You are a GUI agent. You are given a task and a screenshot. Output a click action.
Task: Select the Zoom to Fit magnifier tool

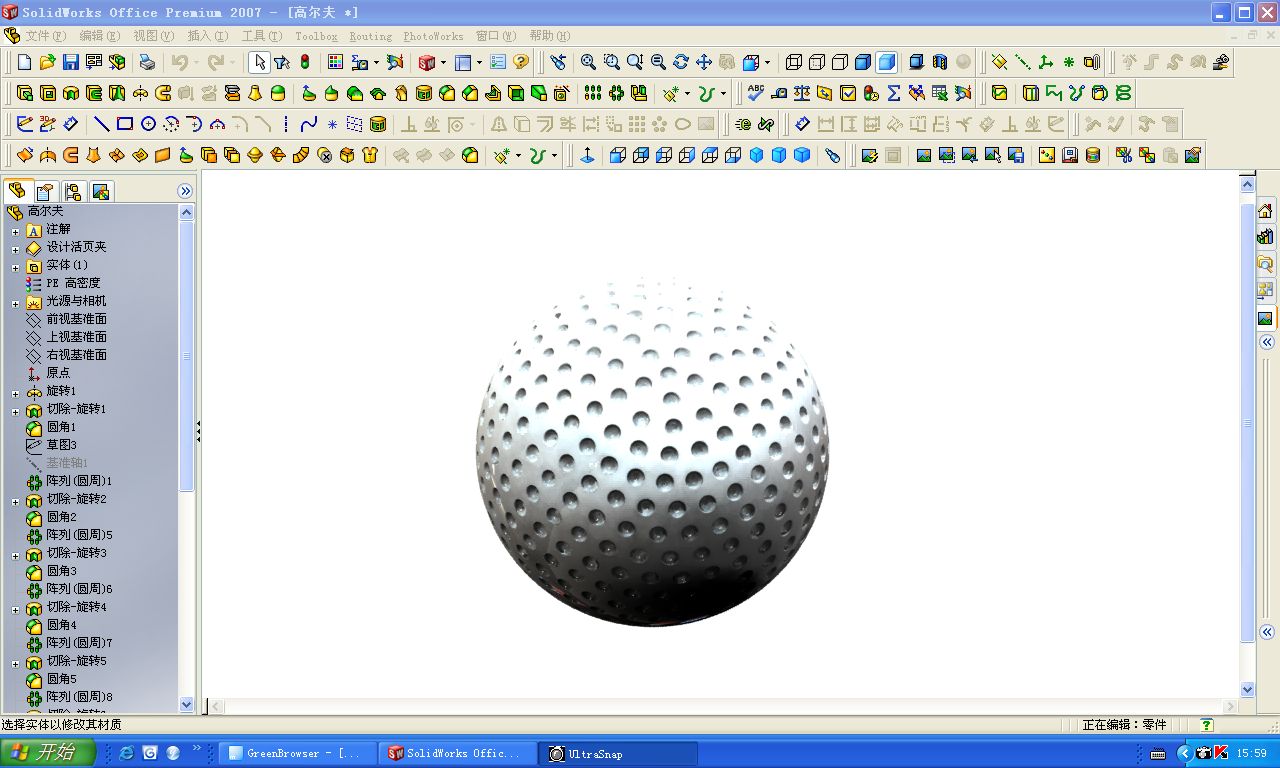(588, 62)
